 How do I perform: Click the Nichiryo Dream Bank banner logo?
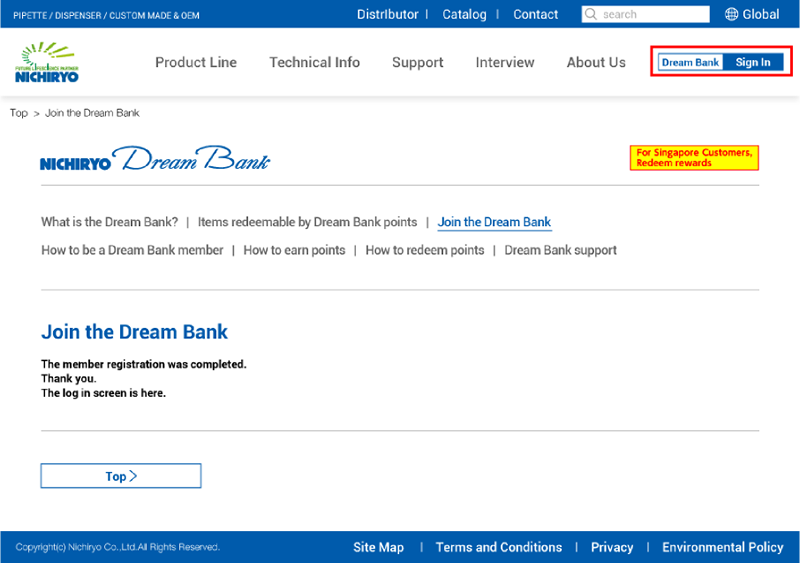pos(155,159)
